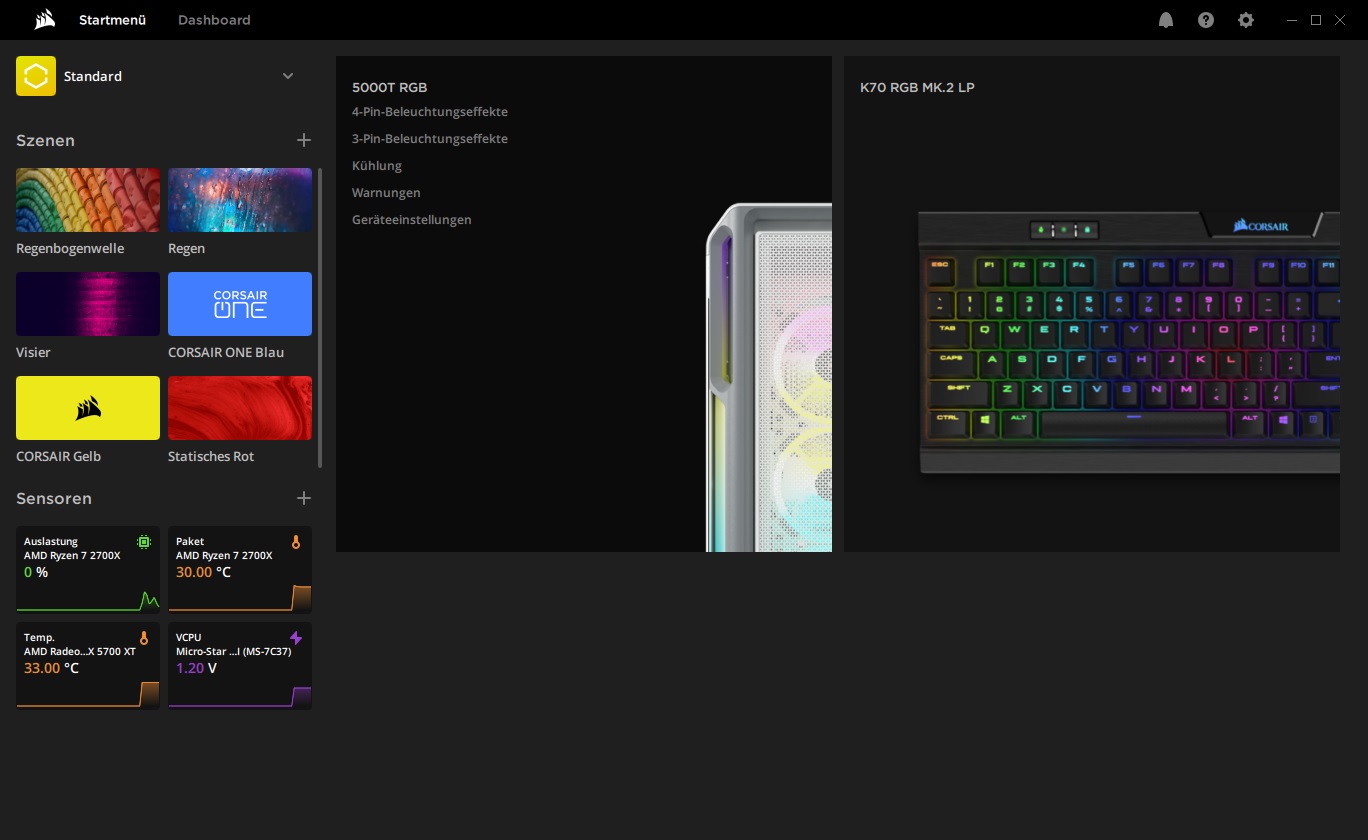The image size is (1368, 840).
Task: Open the Warnungen section
Action: tap(386, 193)
